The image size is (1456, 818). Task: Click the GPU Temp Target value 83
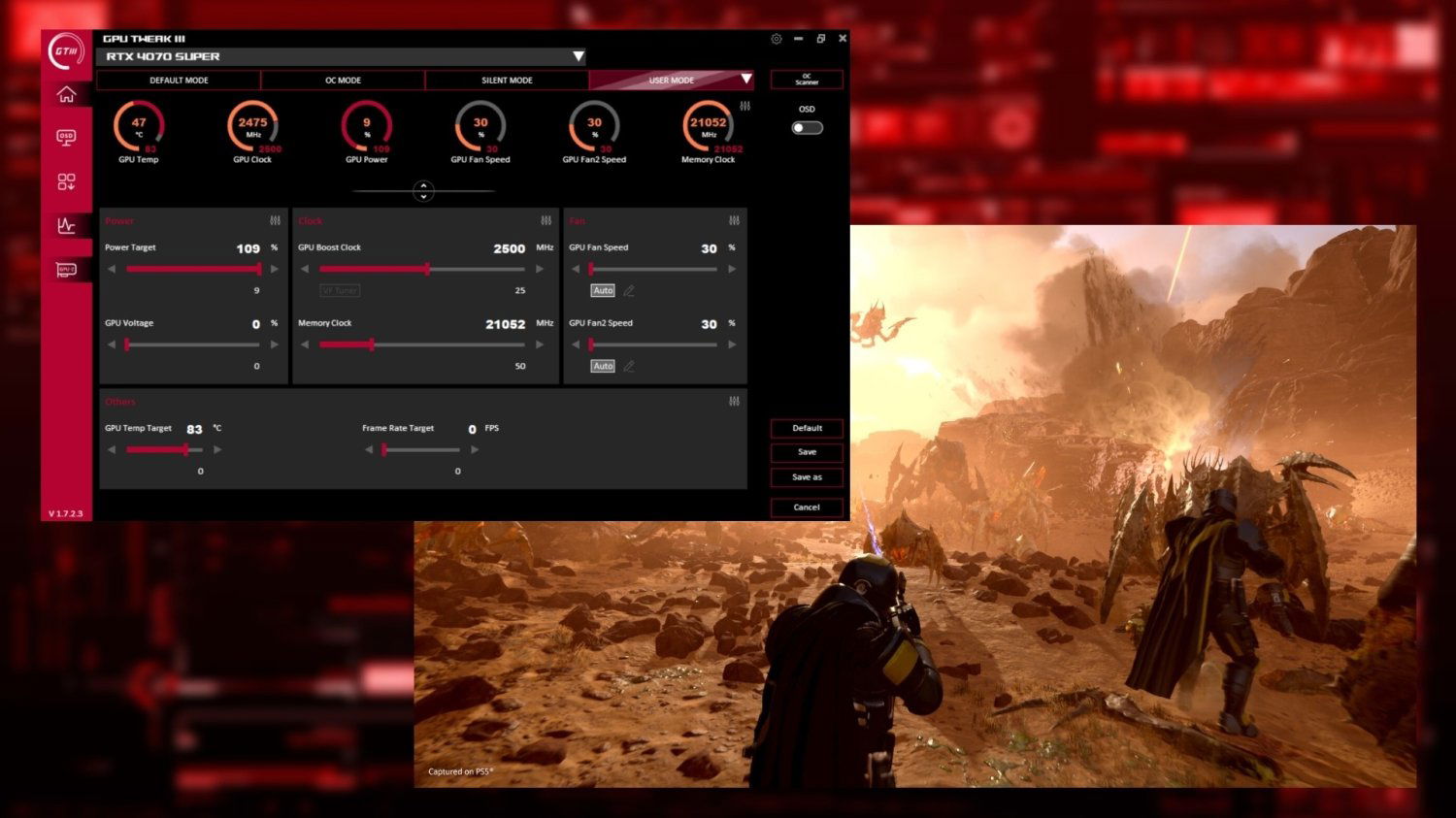[194, 429]
